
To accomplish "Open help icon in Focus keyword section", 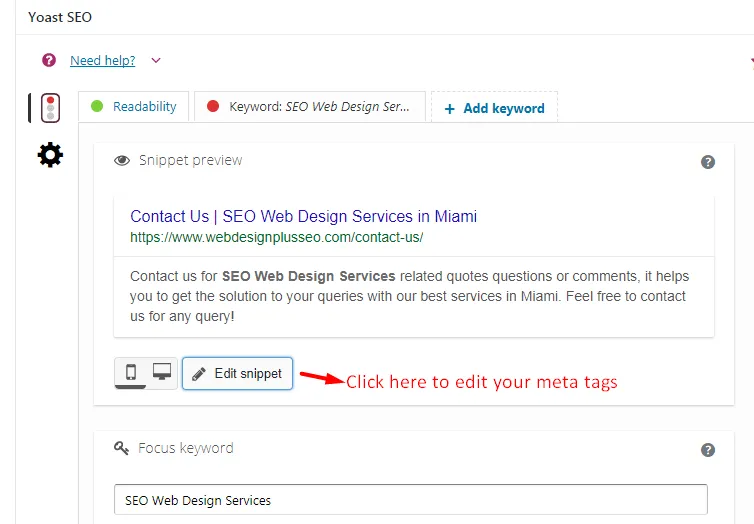I will [708, 450].
